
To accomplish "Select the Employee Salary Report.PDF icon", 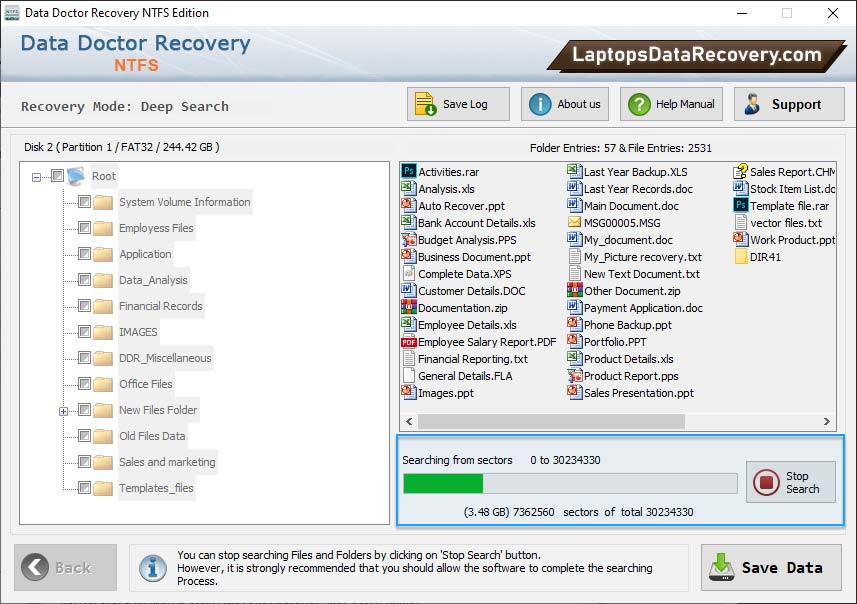I will [408, 342].
